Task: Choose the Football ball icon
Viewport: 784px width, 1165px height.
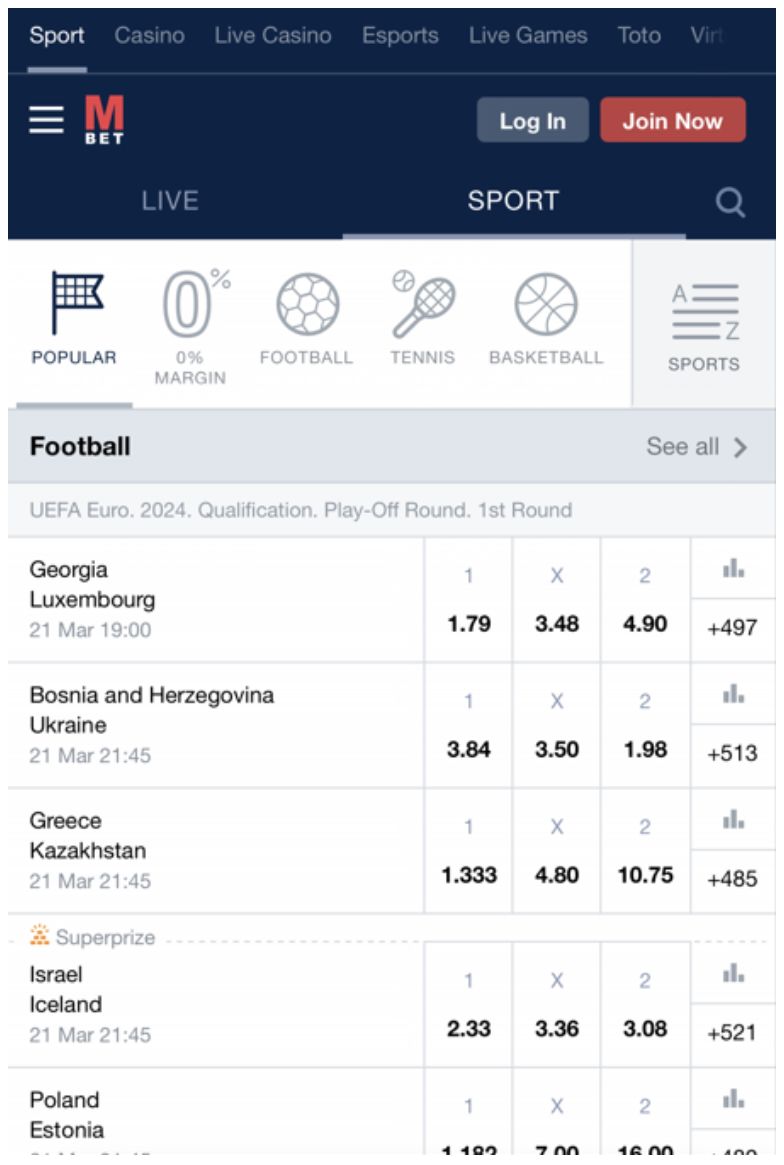Action: pyautogui.click(x=306, y=304)
